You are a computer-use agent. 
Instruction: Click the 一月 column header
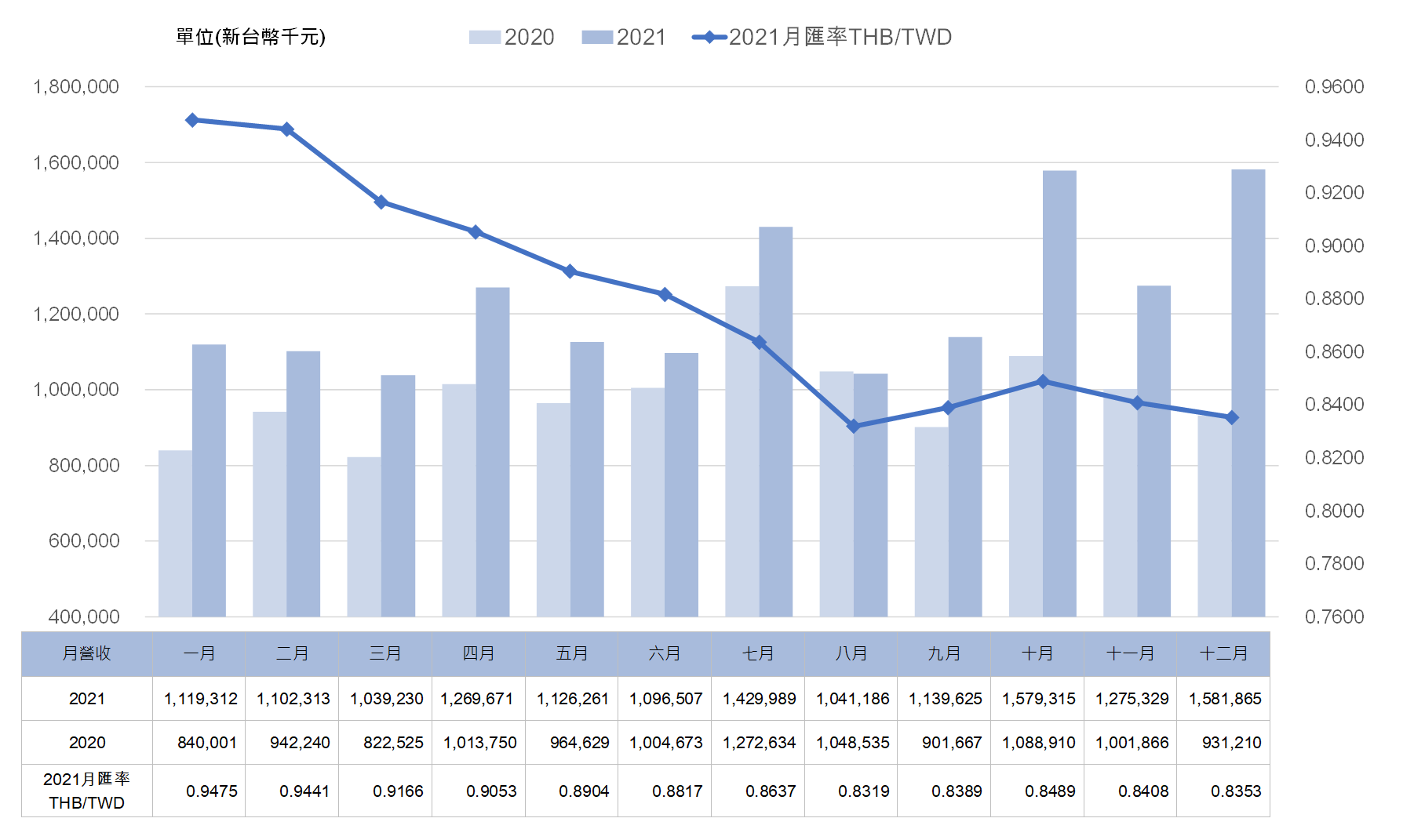199,653
